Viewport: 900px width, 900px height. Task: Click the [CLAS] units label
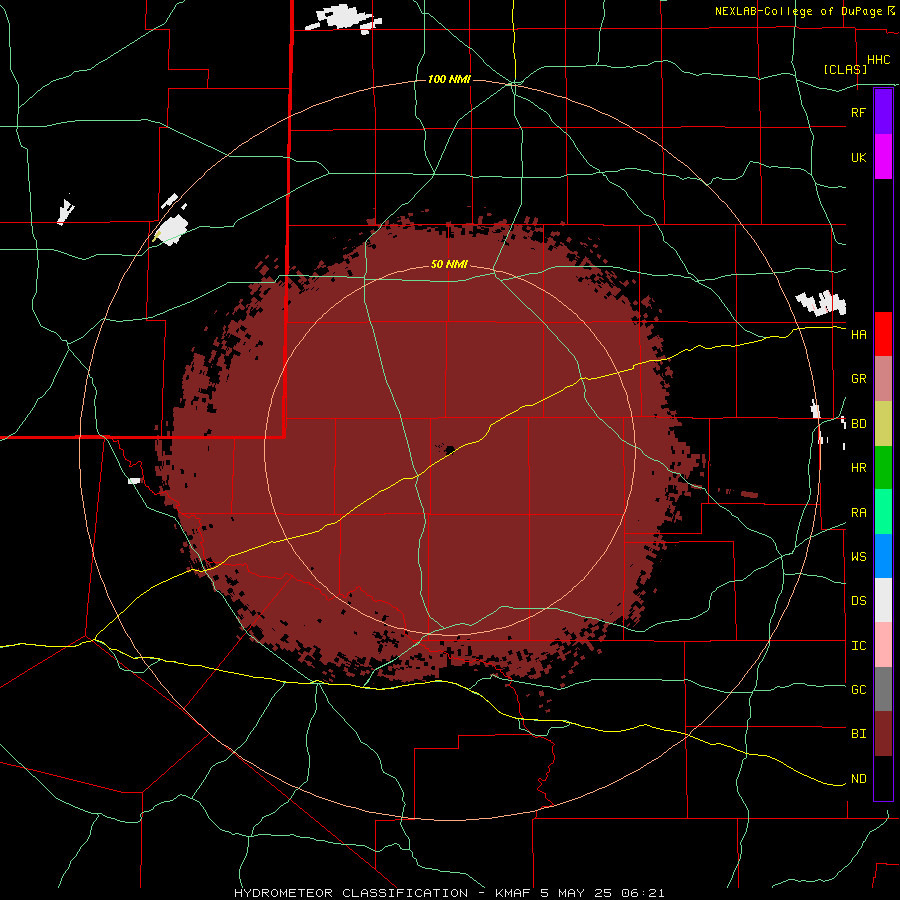[x=845, y=69]
